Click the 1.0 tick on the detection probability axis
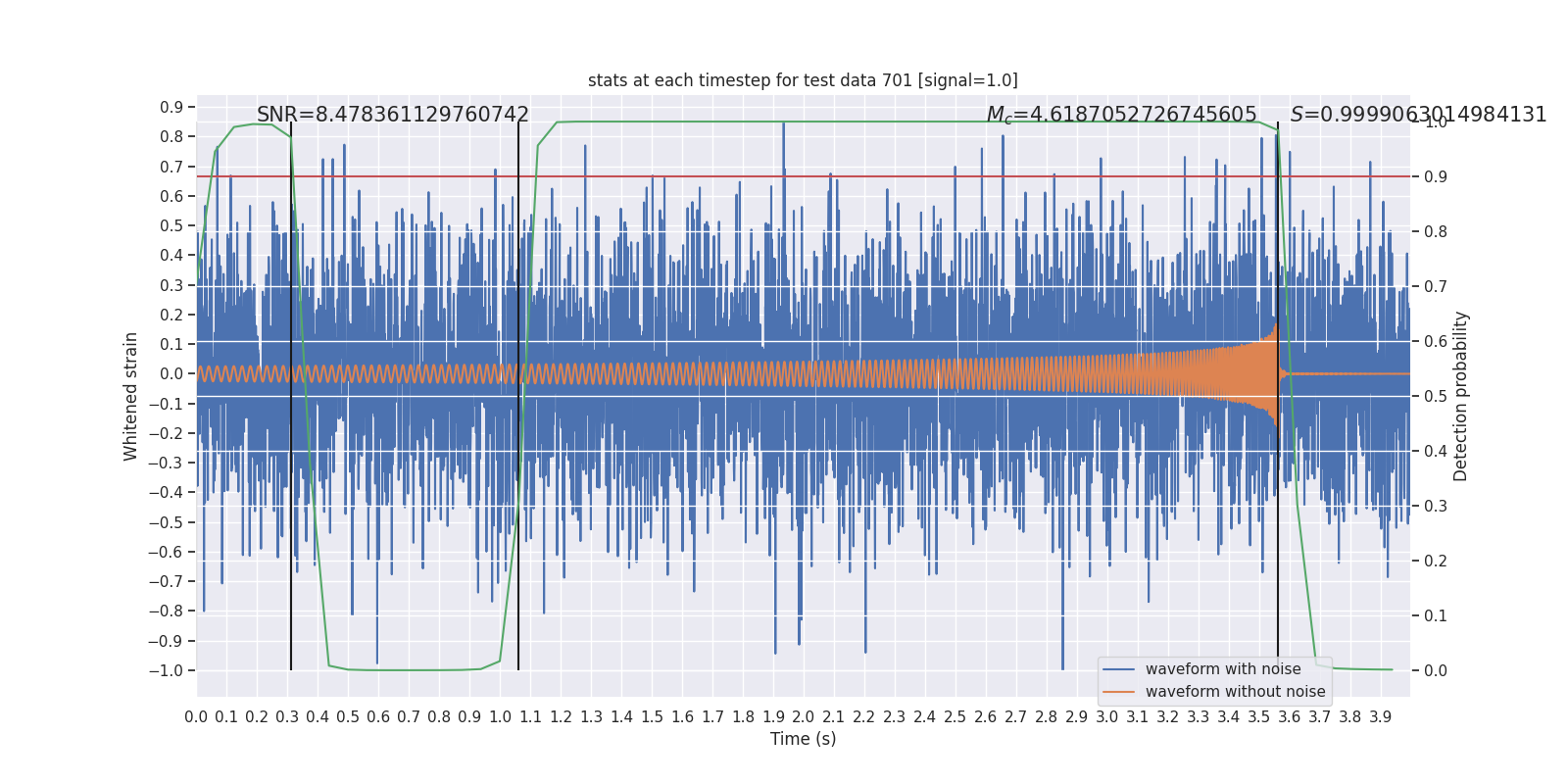This screenshot has width=1568, height=784. [x=1436, y=122]
